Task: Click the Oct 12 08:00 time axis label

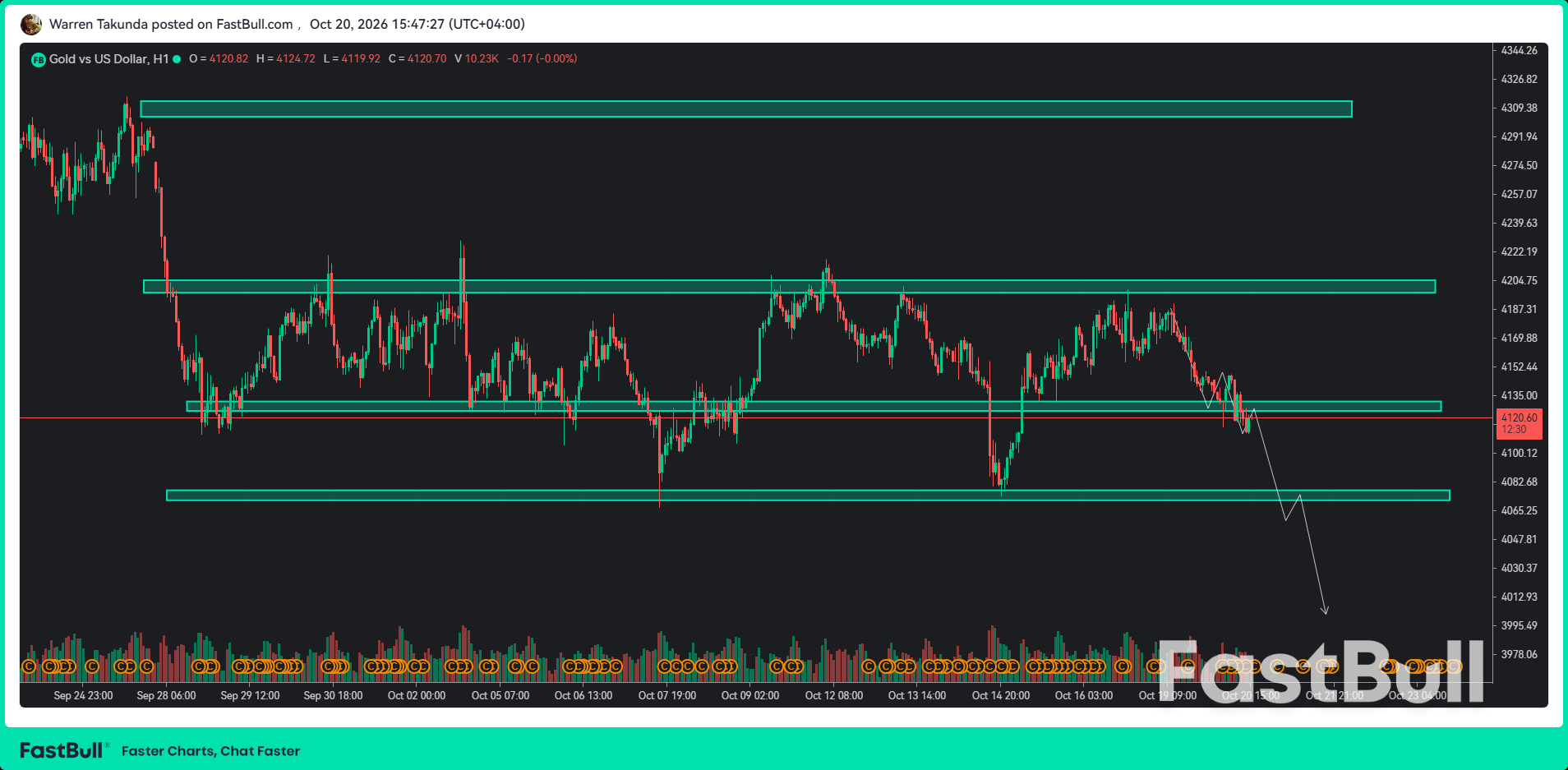Action: click(834, 696)
